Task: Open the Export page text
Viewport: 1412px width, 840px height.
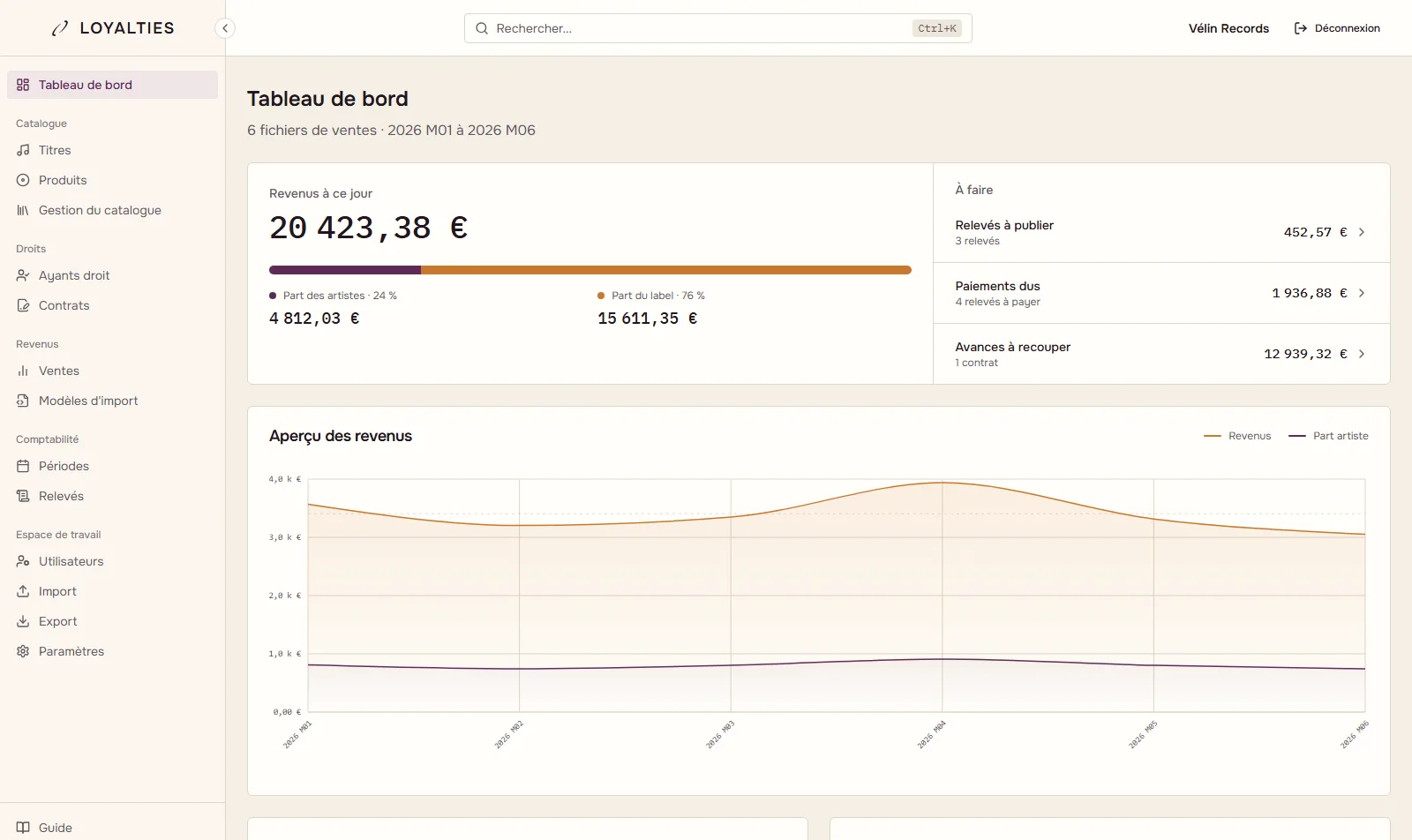Action: pos(58,621)
